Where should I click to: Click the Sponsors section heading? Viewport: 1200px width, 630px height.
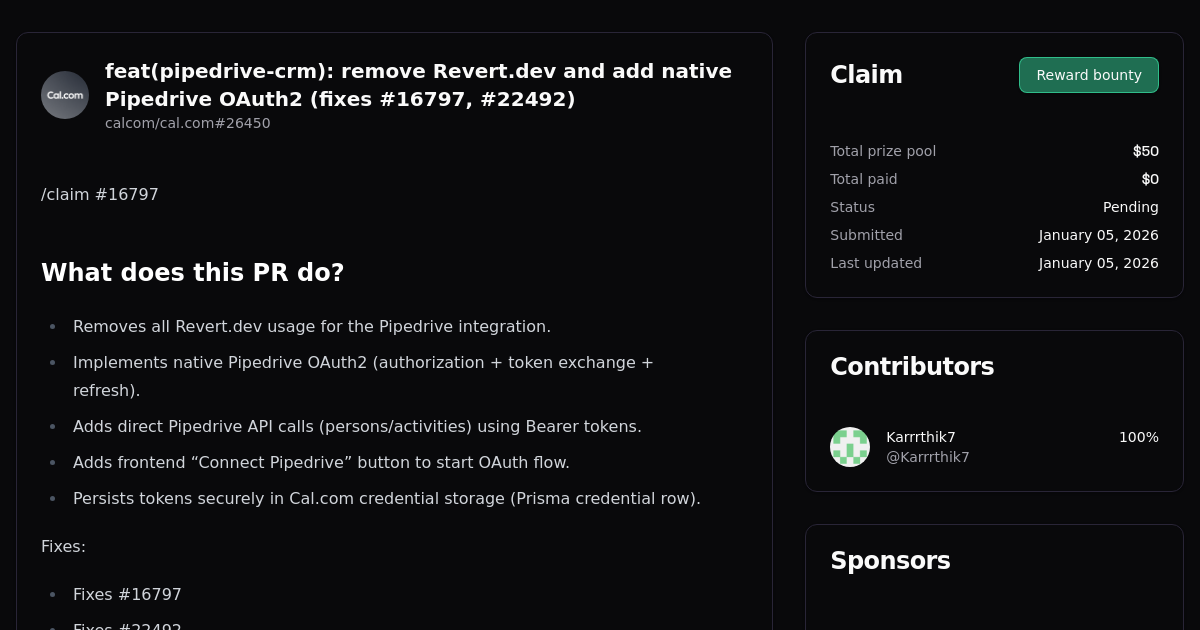coord(890,561)
